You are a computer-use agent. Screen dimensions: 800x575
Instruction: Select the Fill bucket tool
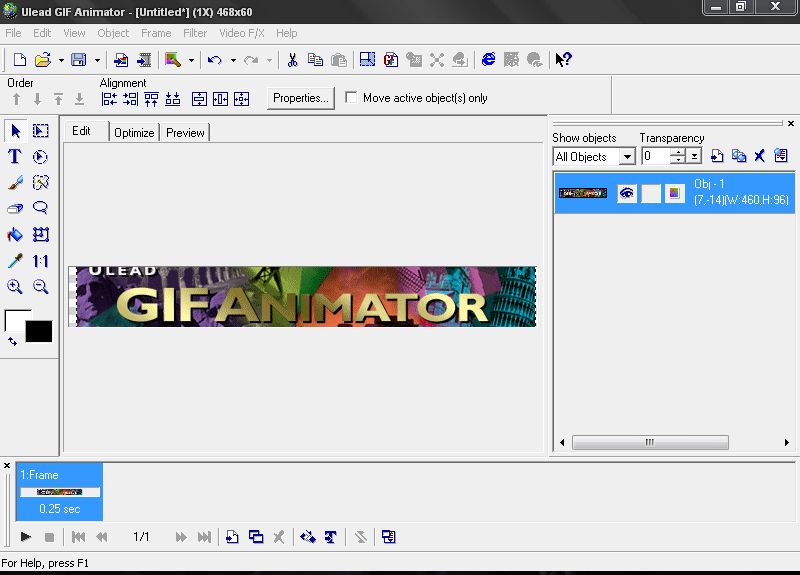click(15, 234)
